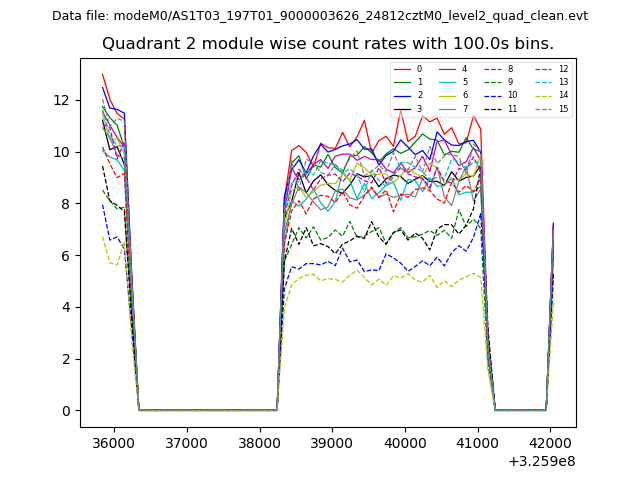Click the black dashed legend entry 11
The height and width of the screenshot is (480, 640).
click(x=494, y=108)
